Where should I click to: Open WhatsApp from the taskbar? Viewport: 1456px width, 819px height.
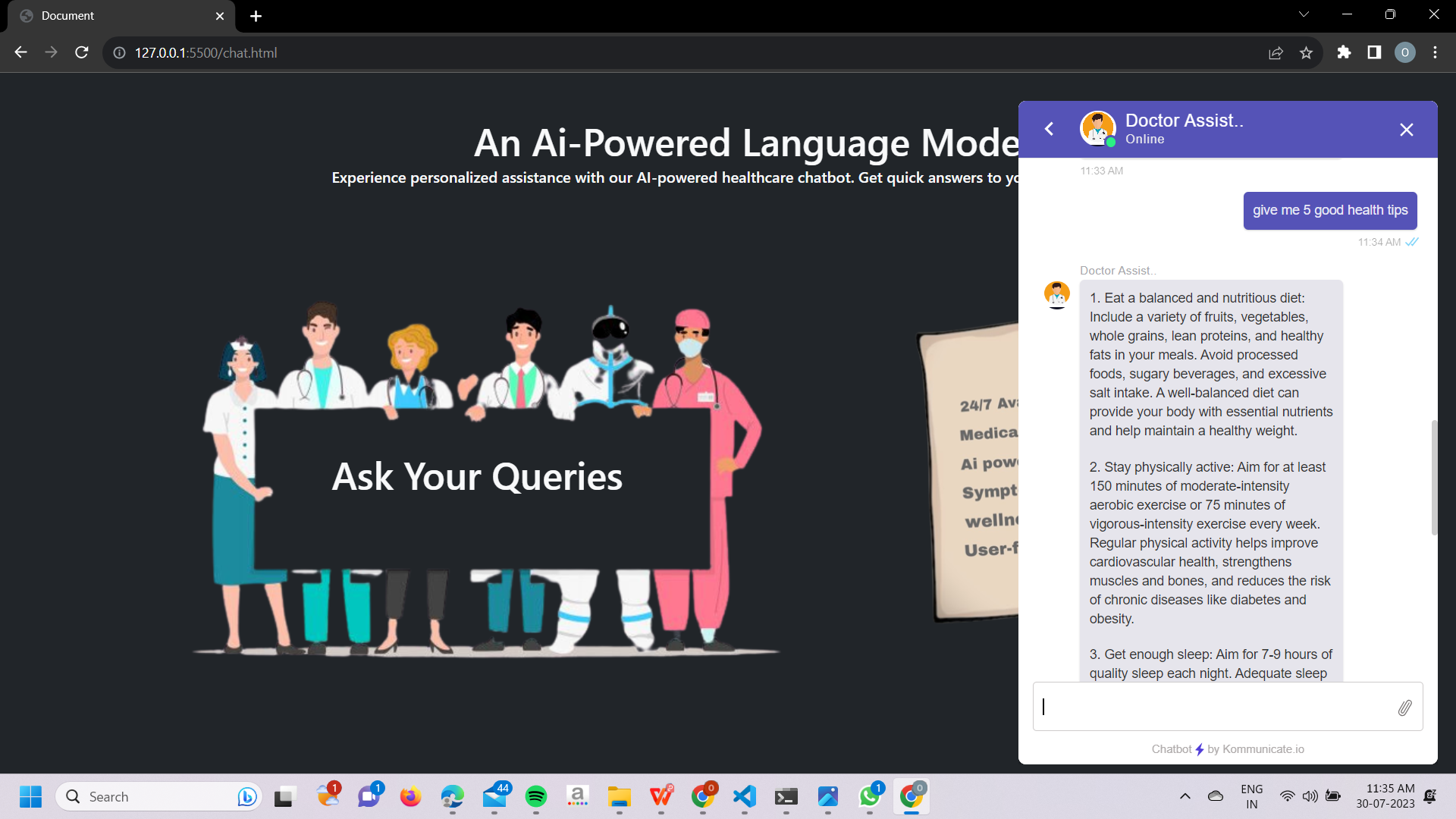(870, 796)
